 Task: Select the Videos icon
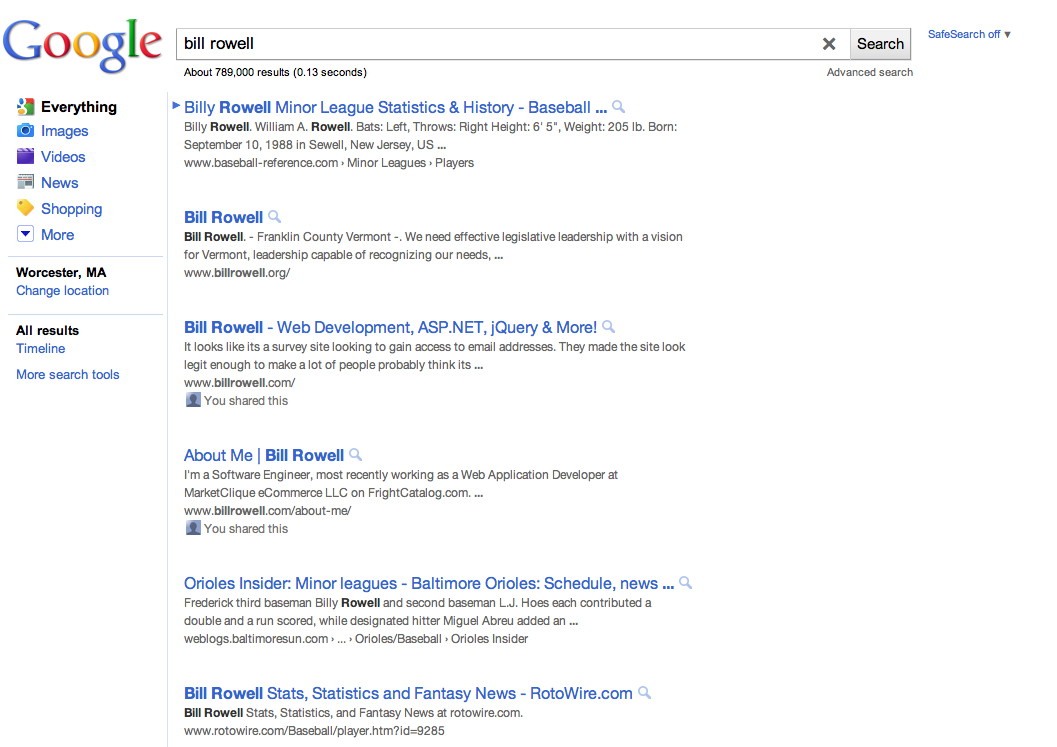(26, 156)
